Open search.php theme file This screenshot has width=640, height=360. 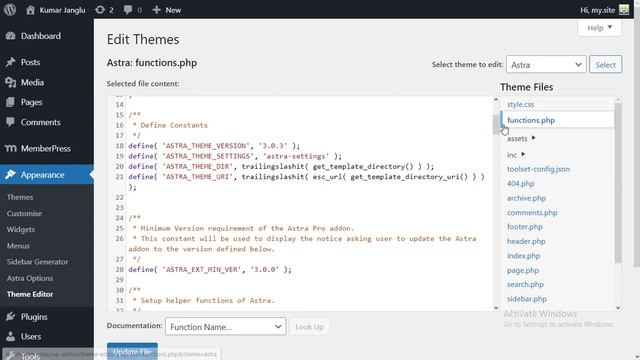pos(525,284)
